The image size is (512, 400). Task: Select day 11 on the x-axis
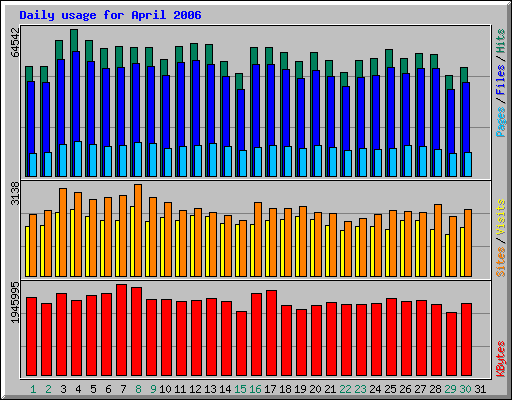point(180,389)
